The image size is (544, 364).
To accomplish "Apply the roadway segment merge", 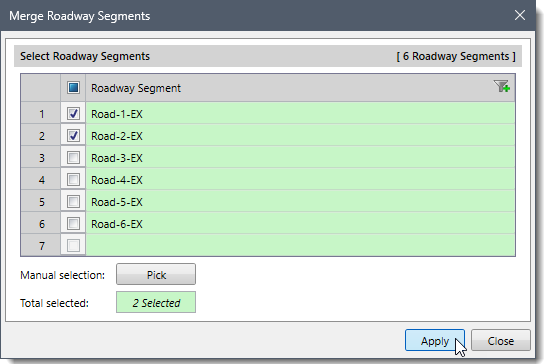I will click(435, 340).
